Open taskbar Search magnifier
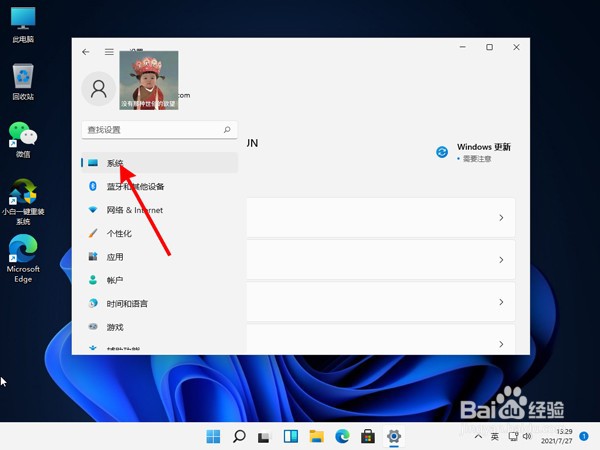The width and height of the screenshot is (600, 450). click(239, 436)
